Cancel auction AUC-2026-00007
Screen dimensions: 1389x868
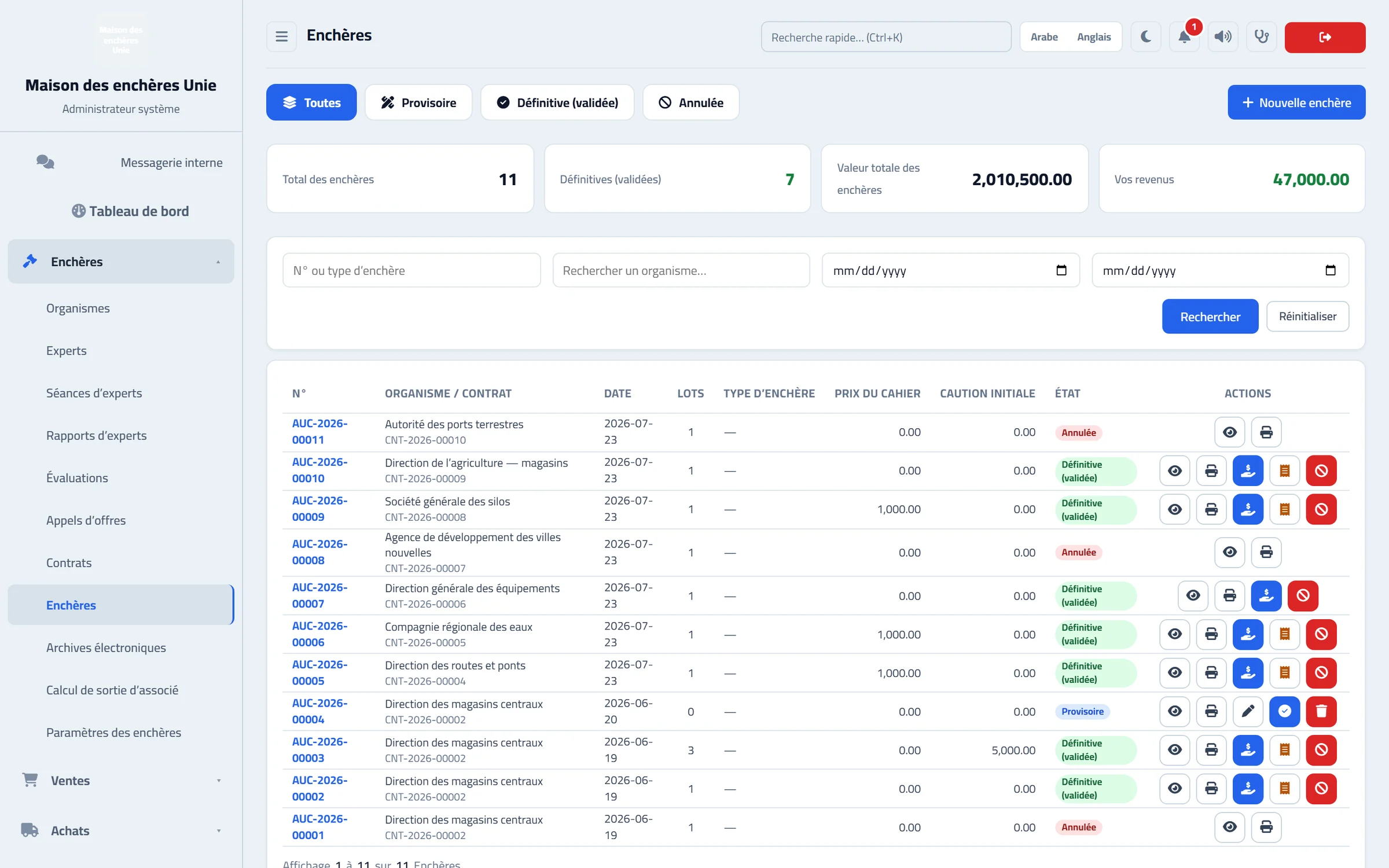point(1303,595)
